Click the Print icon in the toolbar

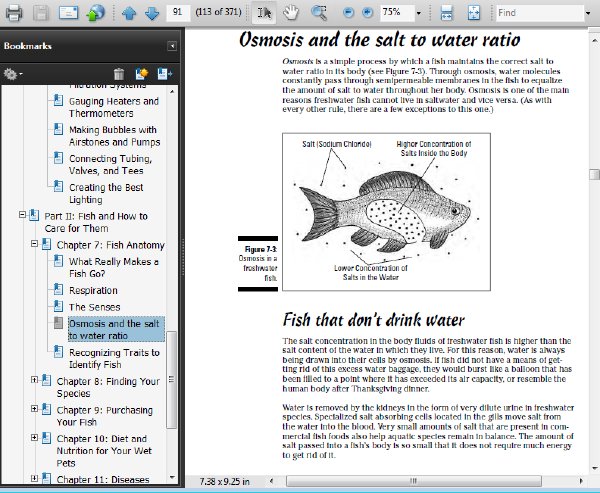click(x=13, y=13)
